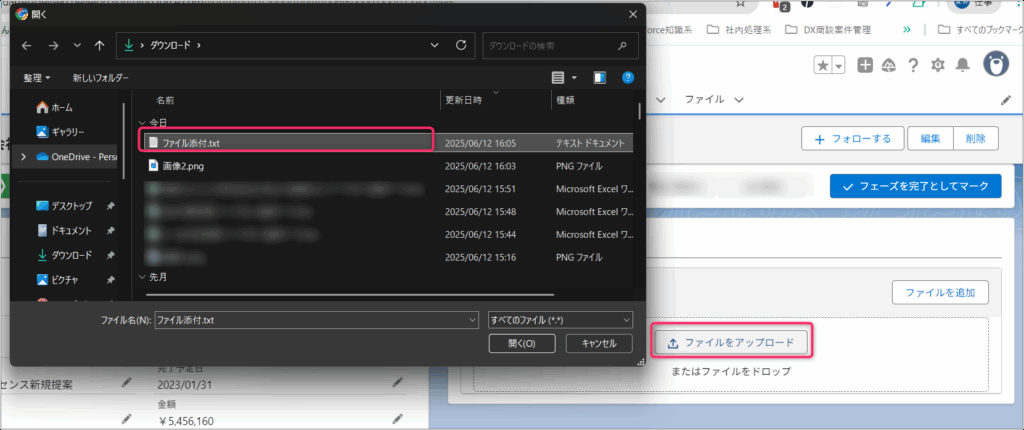1024x430 pixels.
Task: Toggle the preview pane icon
Action: point(600,77)
